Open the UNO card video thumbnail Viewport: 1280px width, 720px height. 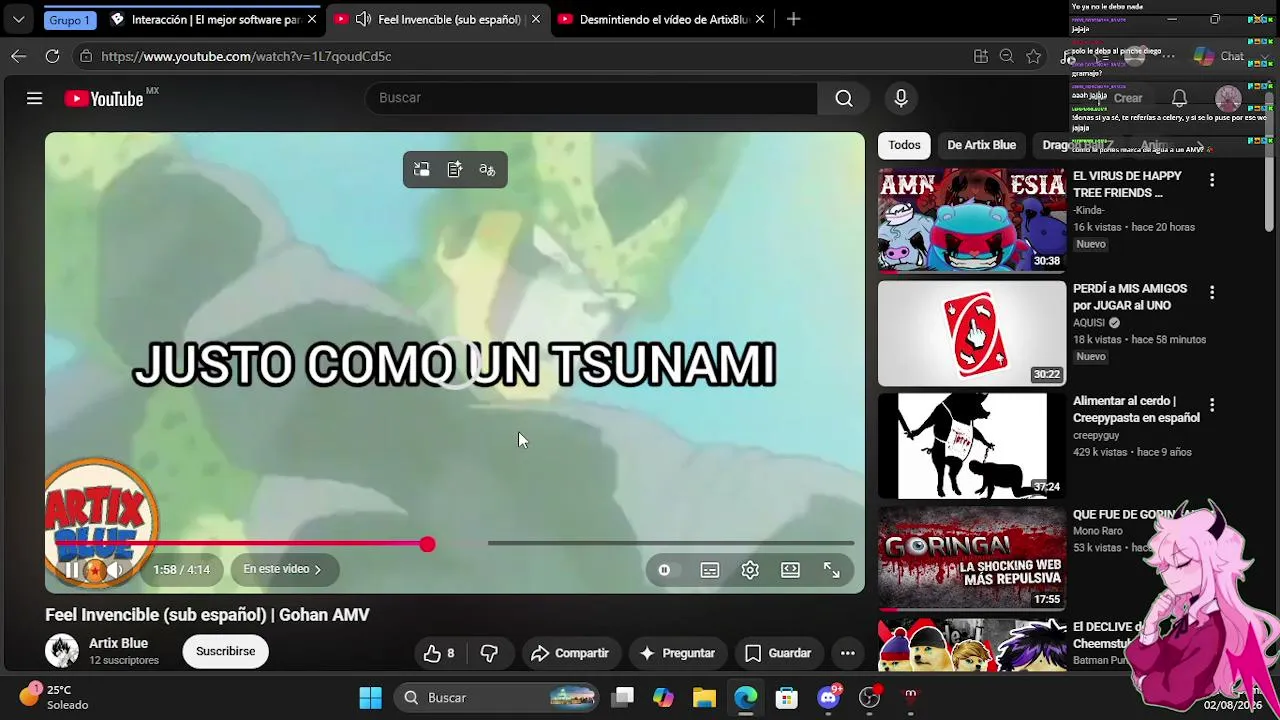[972, 333]
